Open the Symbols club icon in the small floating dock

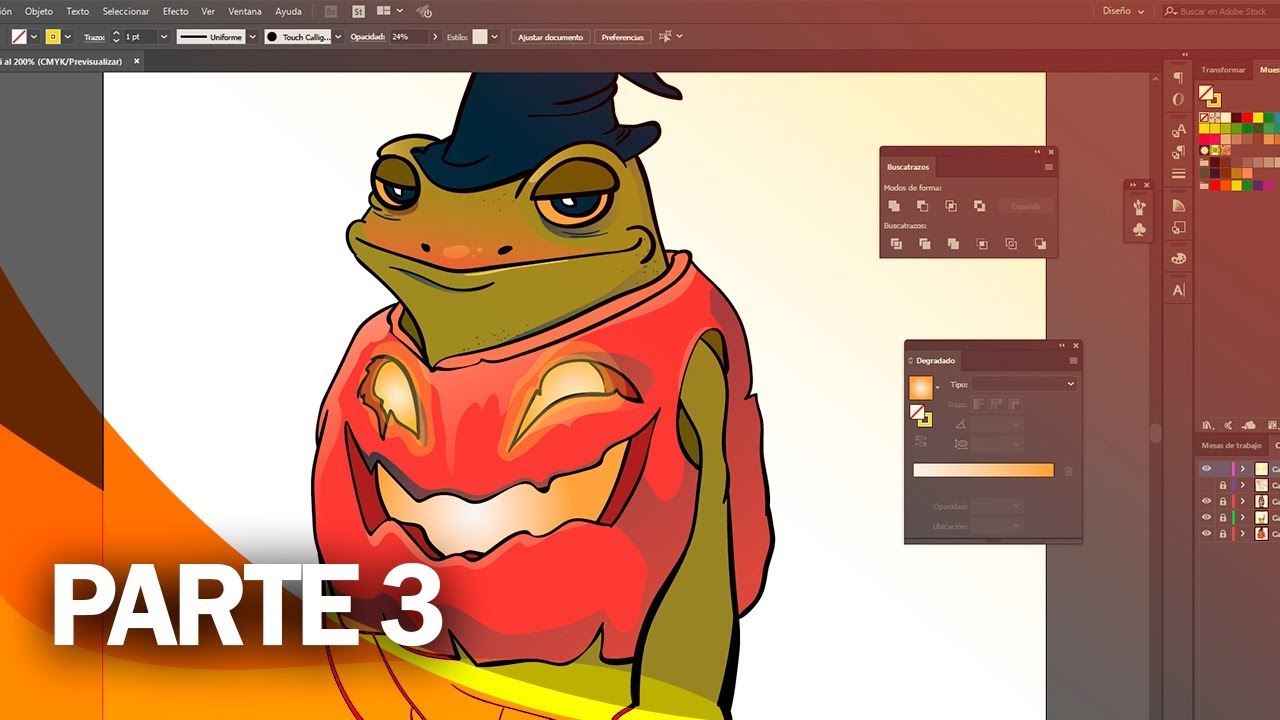coord(1139,230)
